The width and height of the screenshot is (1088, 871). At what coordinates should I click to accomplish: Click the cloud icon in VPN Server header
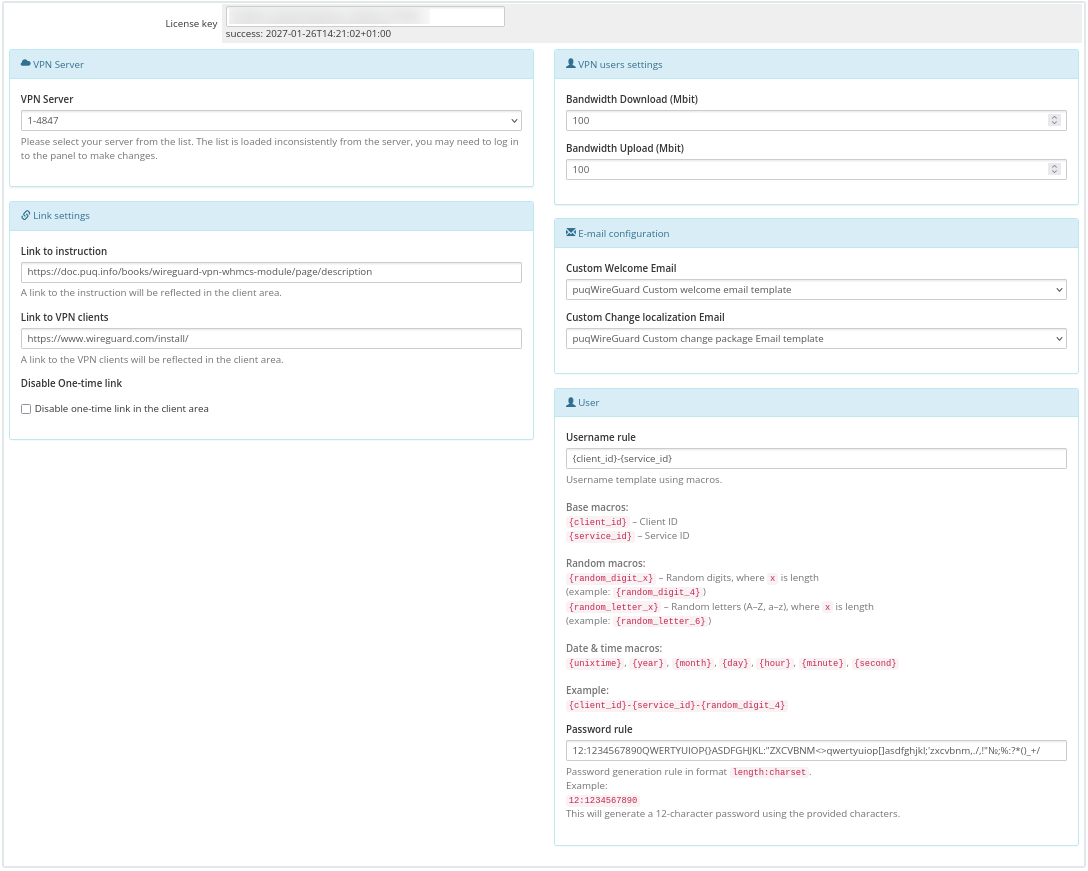(x=25, y=64)
